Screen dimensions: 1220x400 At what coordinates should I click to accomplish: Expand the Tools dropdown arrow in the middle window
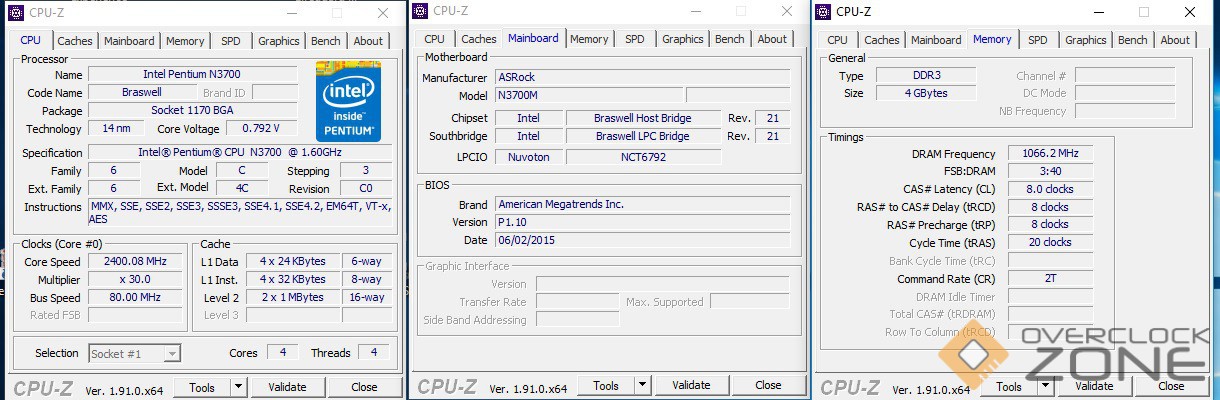643,385
